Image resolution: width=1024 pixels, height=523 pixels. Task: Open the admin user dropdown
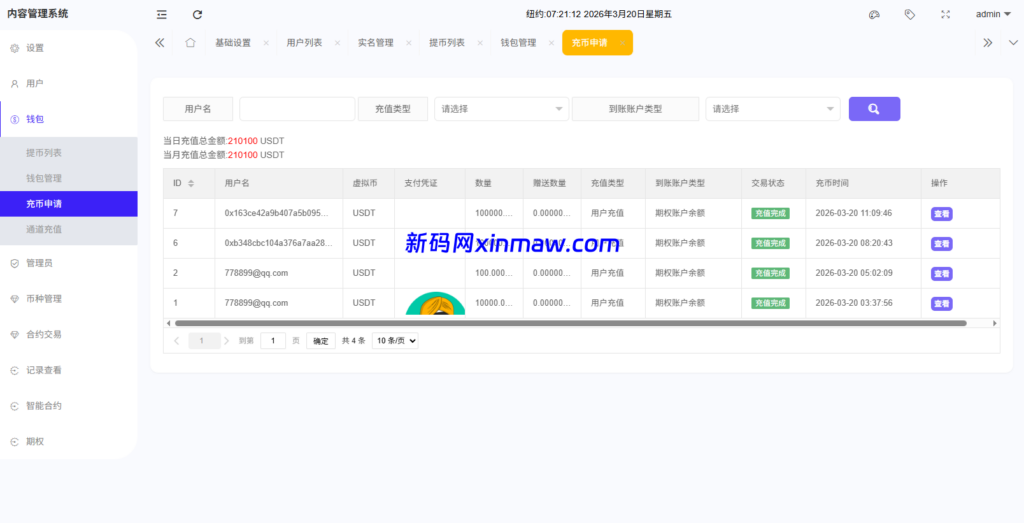[993, 14]
